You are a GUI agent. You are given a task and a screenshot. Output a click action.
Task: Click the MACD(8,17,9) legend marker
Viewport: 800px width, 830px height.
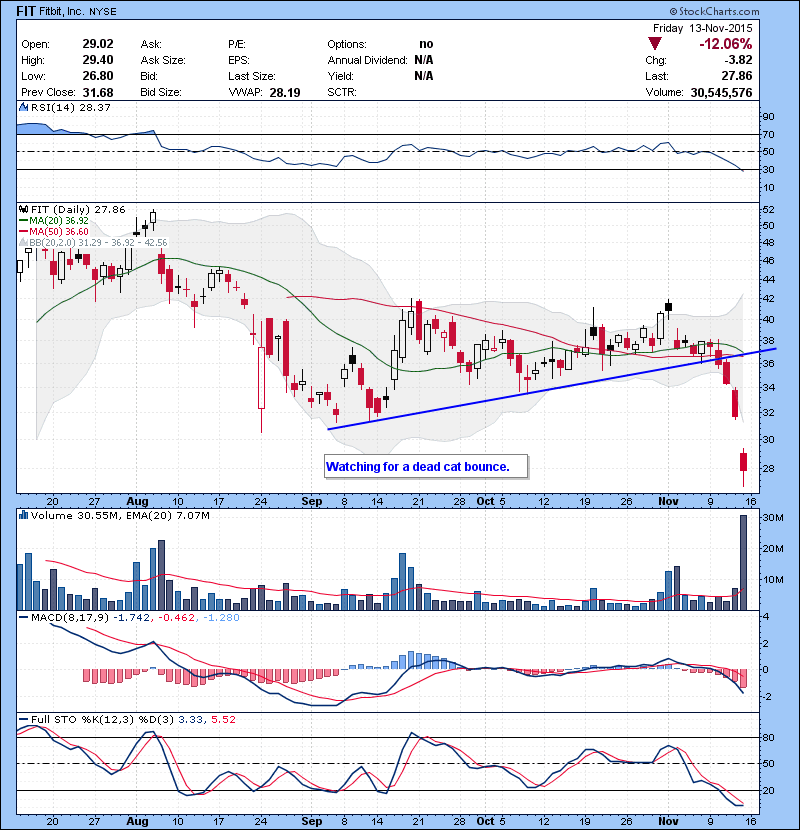[x=23, y=617]
